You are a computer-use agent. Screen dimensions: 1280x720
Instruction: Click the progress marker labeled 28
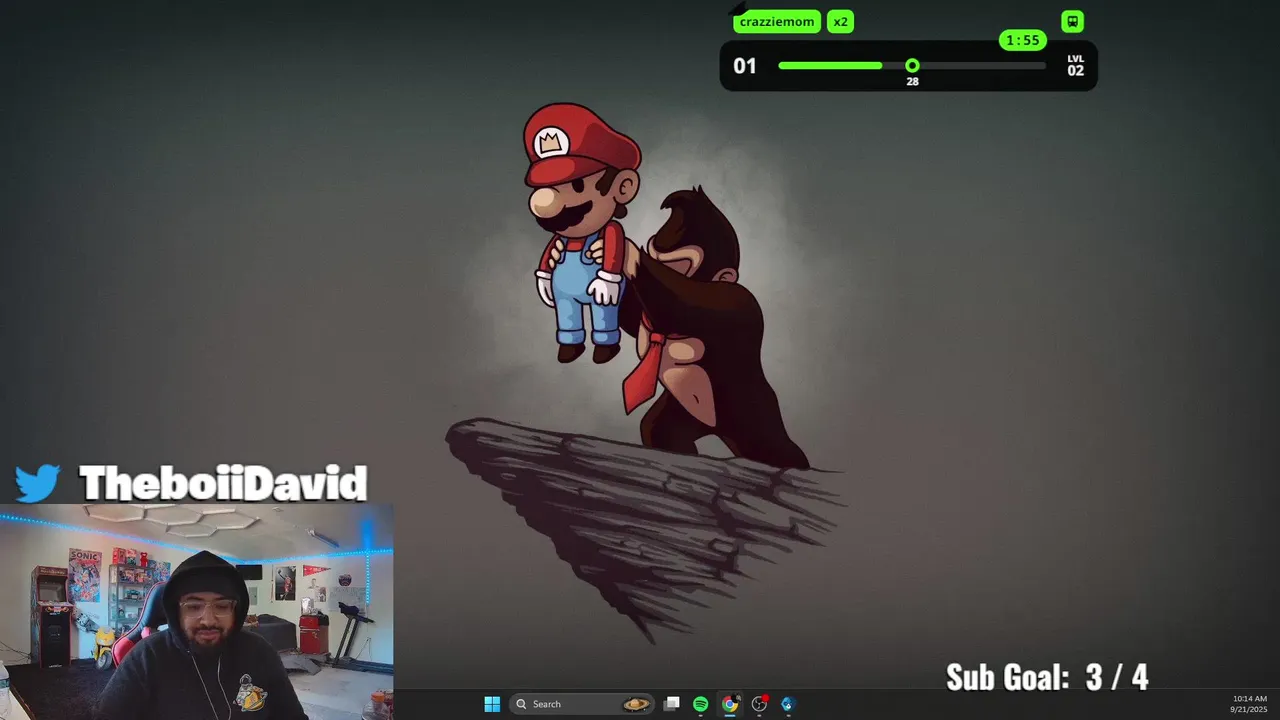point(912,66)
